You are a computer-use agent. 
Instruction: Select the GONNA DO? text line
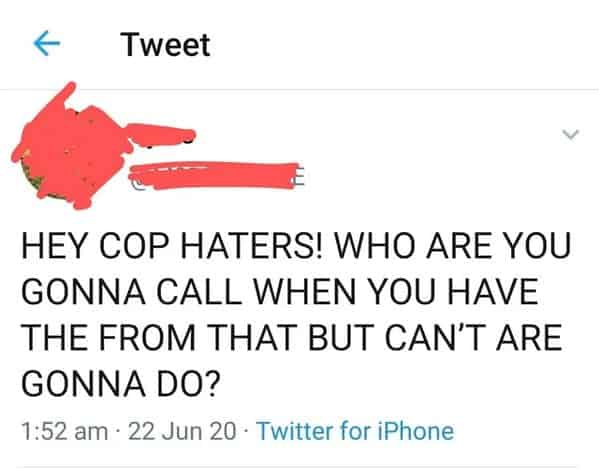click(x=121, y=383)
